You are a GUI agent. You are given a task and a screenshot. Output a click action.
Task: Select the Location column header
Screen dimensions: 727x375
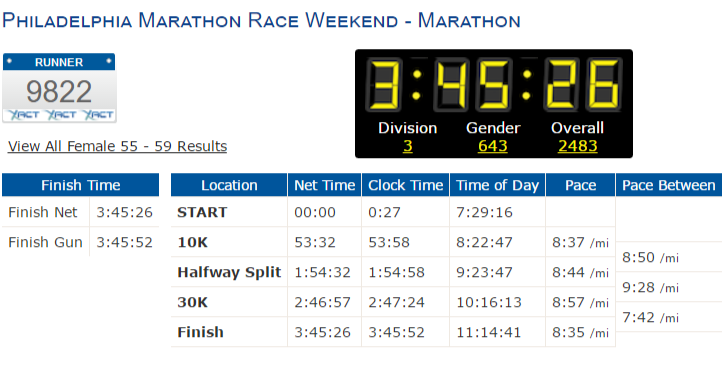click(x=229, y=185)
